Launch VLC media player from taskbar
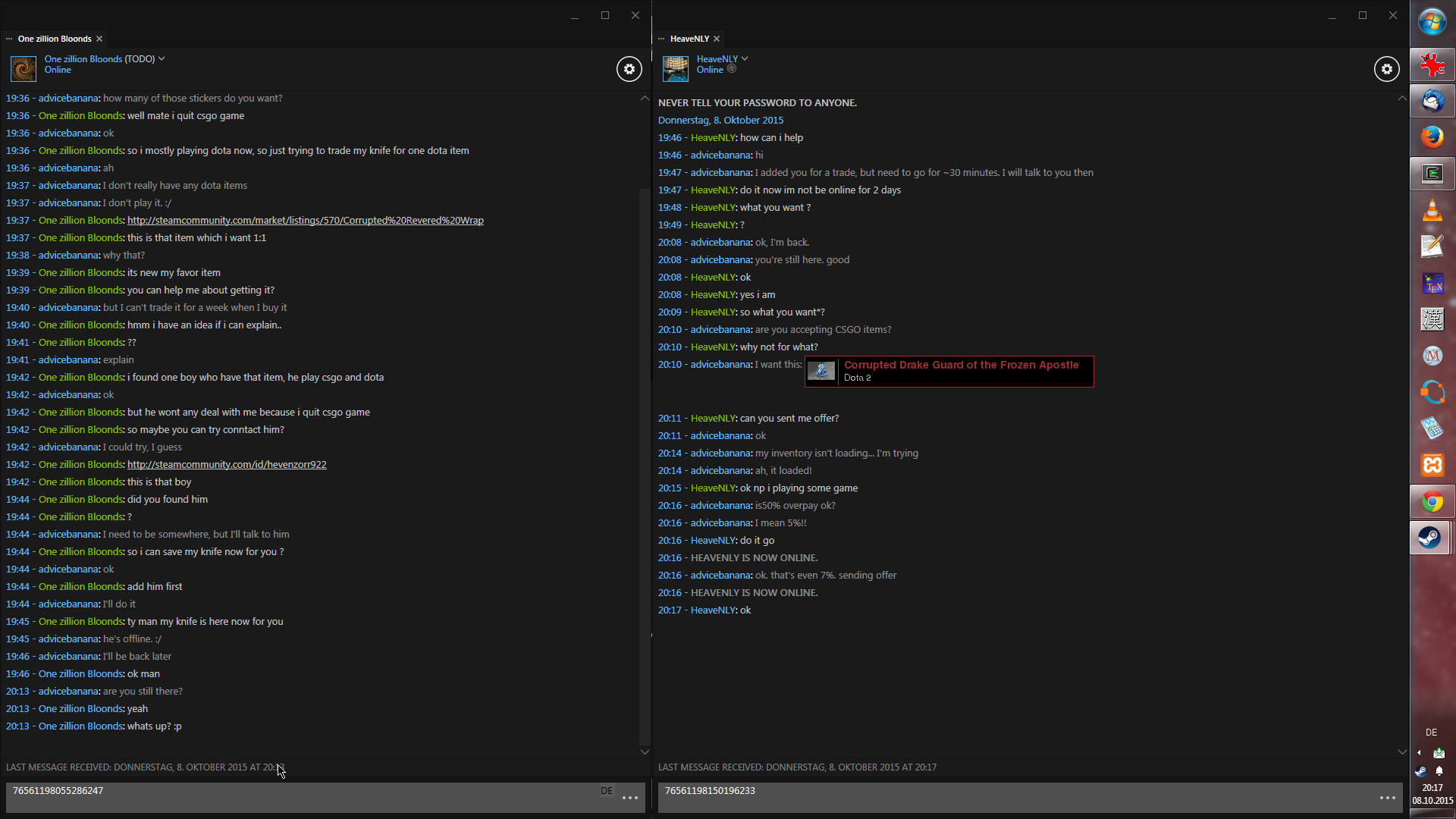Viewport: 1456px width, 819px height. pos(1432,210)
